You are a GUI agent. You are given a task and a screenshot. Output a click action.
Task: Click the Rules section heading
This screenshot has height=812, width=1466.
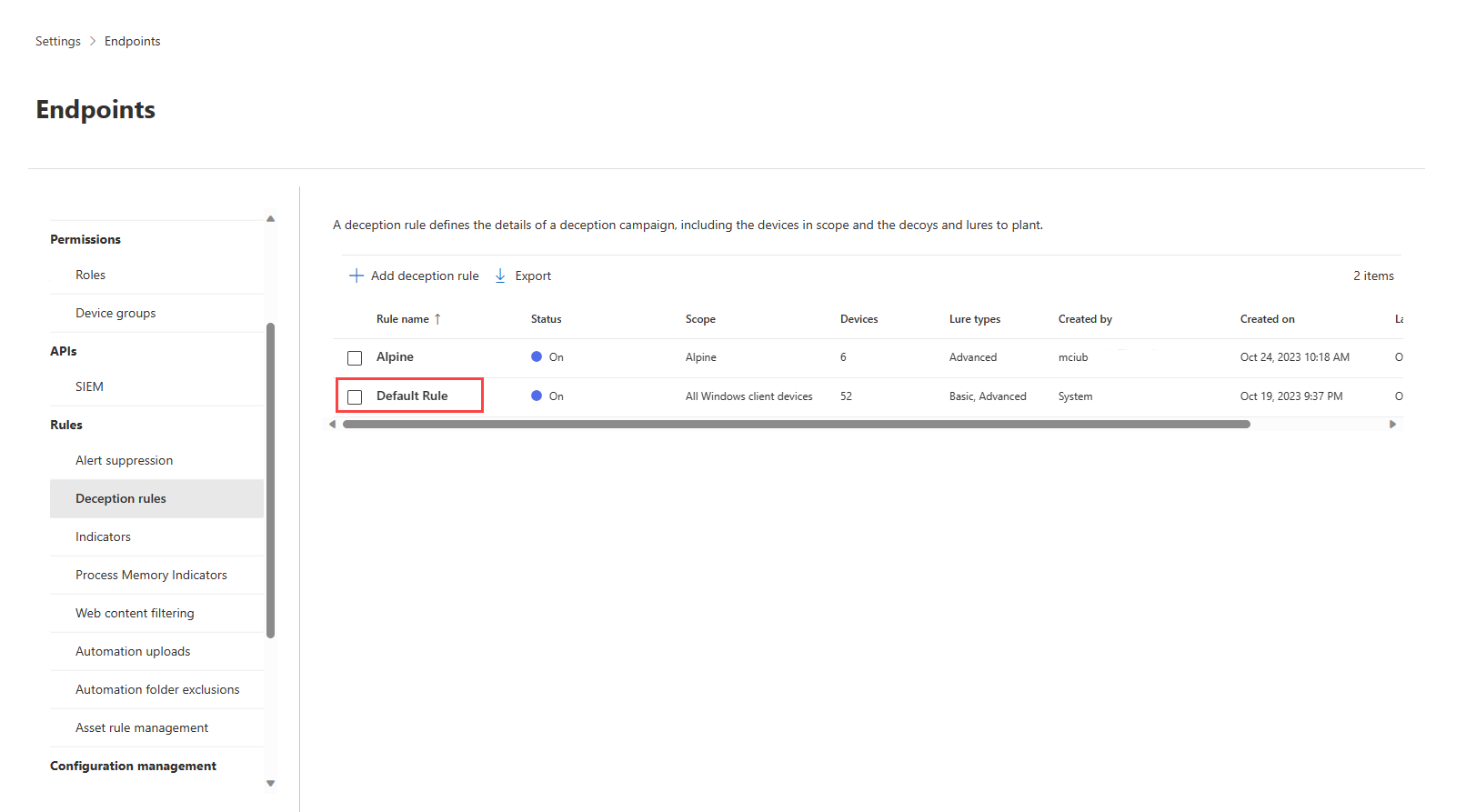click(x=66, y=425)
